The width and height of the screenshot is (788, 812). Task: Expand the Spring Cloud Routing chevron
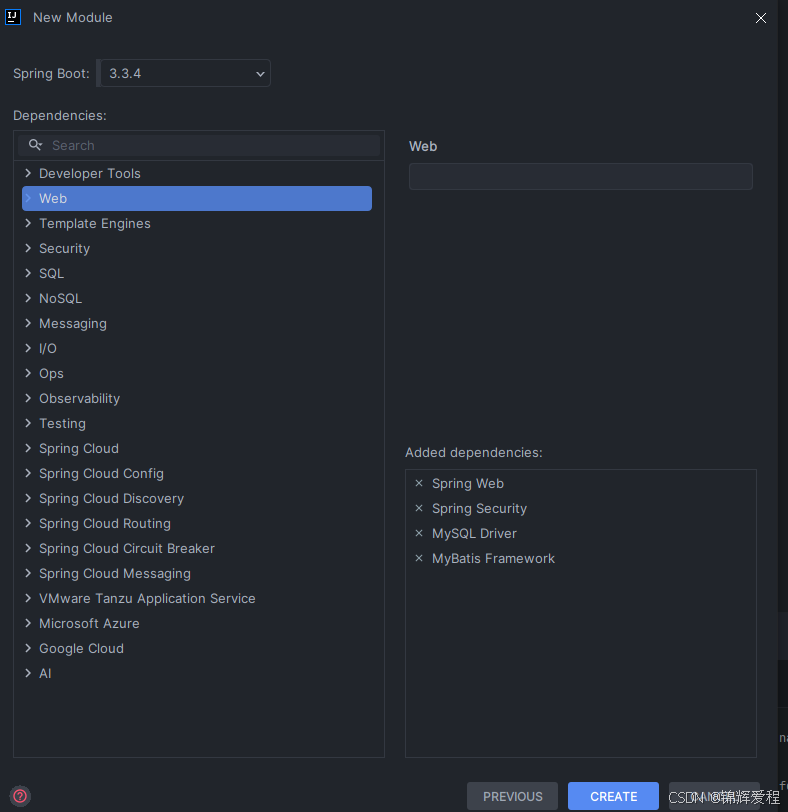click(28, 524)
